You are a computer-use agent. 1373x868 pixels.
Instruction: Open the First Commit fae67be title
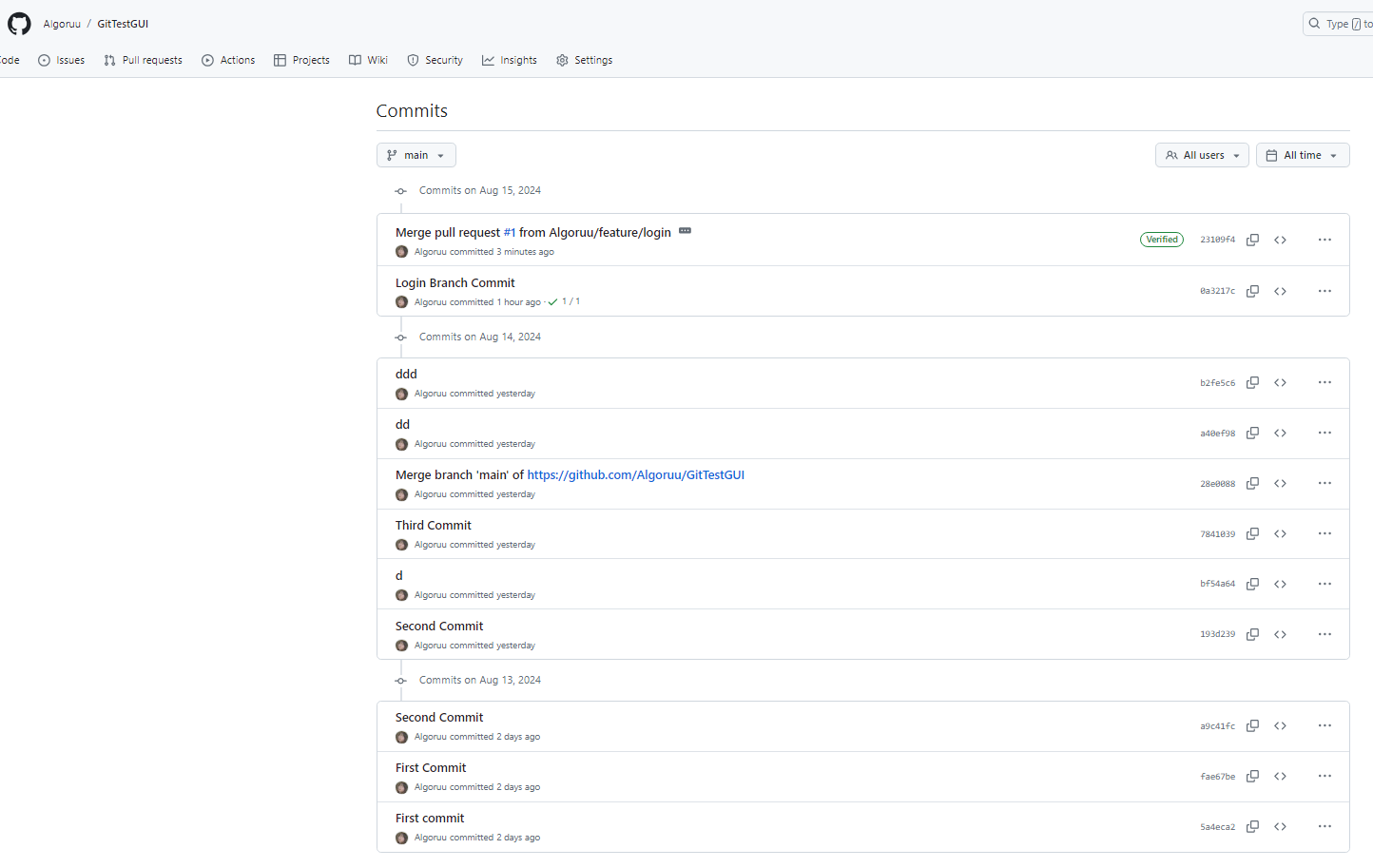click(431, 767)
